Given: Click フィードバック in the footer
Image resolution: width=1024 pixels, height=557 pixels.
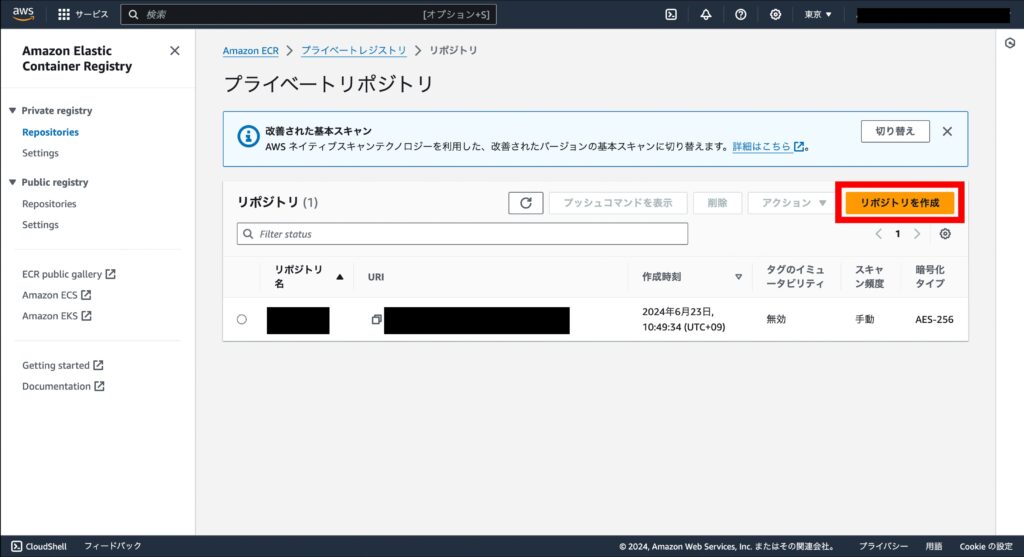Looking at the screenshot, I should click(x=112, y=546).
